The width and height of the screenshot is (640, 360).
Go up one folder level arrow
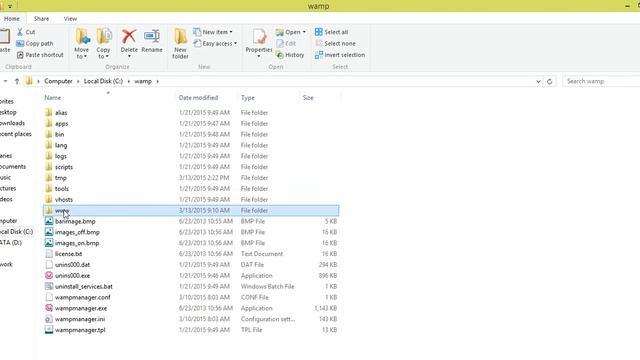point(17,81)
